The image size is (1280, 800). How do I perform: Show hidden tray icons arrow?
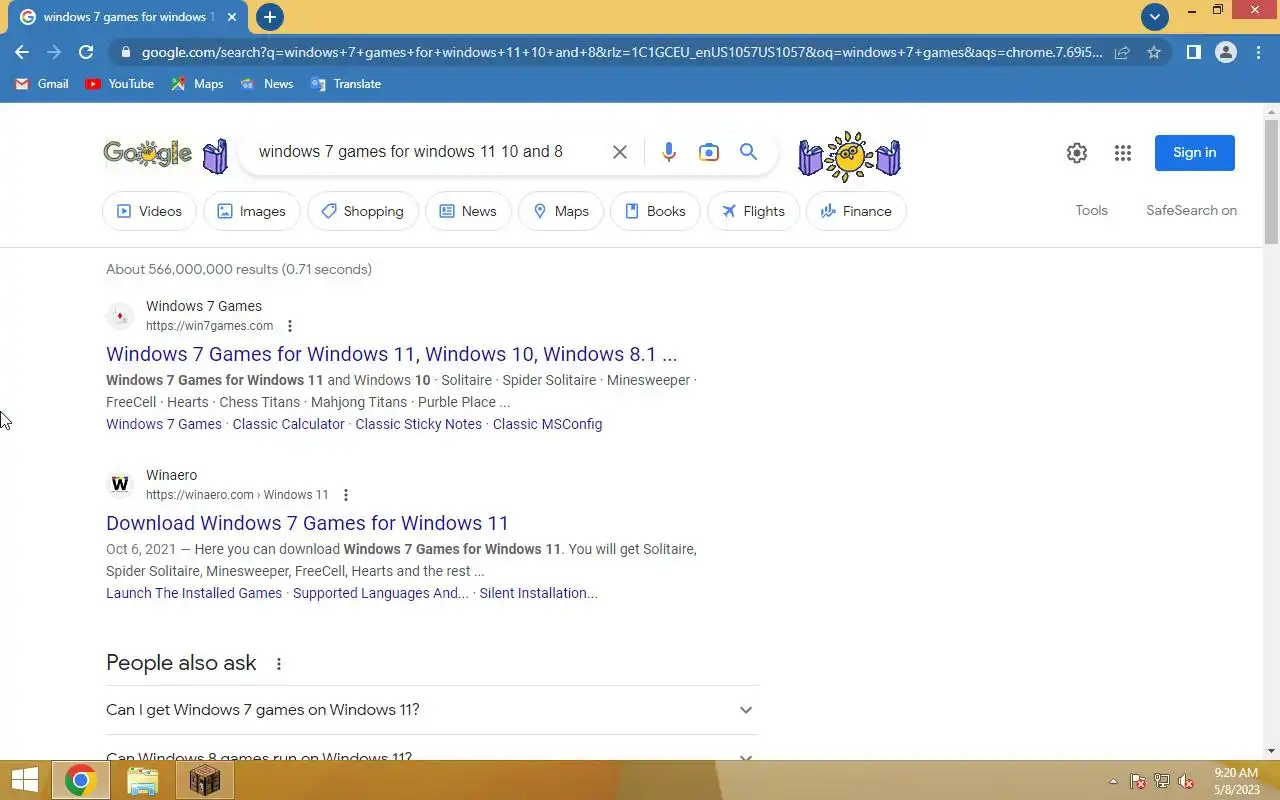[x=1113, y=782]
